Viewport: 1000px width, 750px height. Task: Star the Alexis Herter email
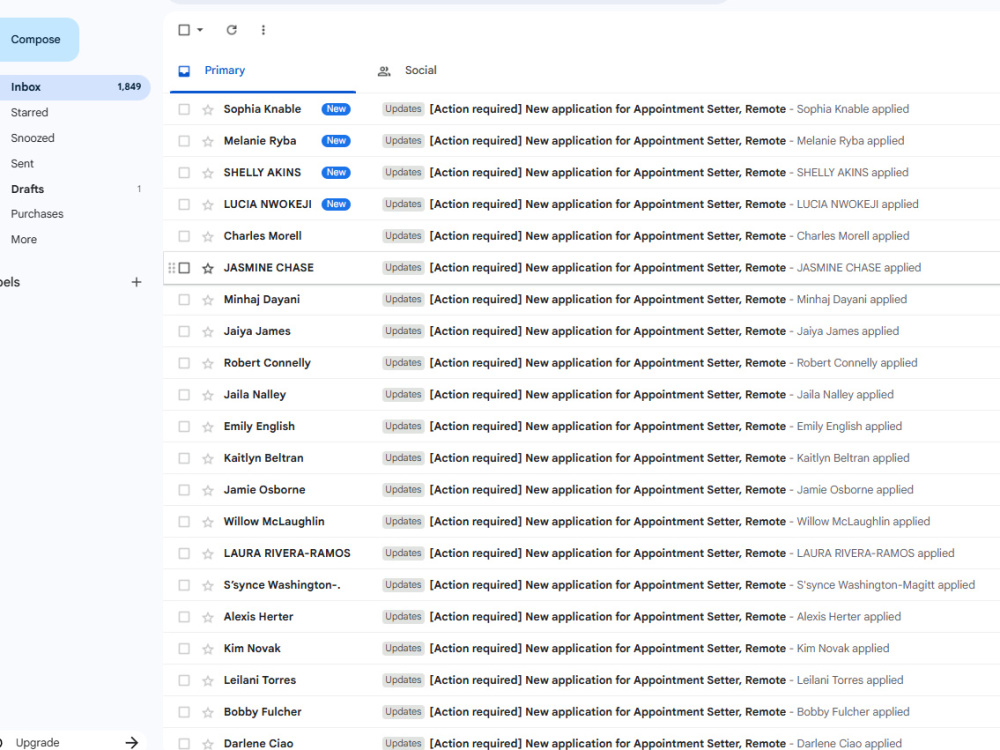208,617
